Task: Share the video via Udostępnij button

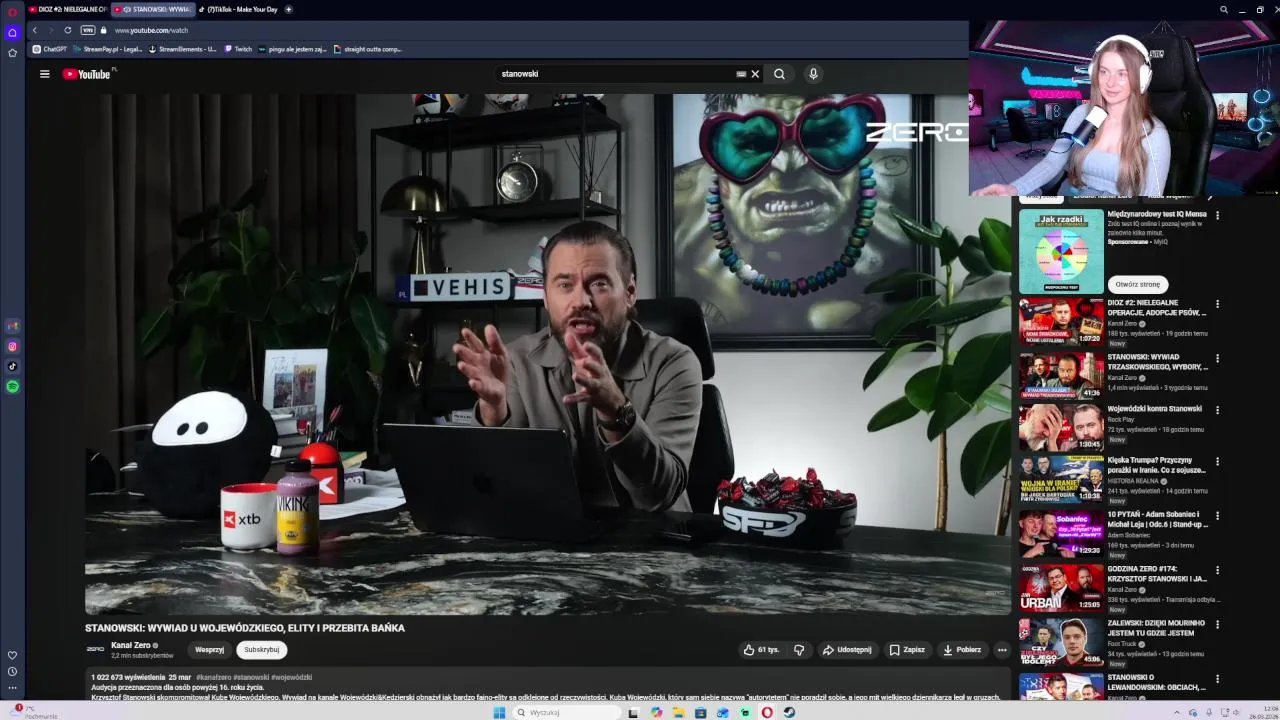Action: point(847,650)
